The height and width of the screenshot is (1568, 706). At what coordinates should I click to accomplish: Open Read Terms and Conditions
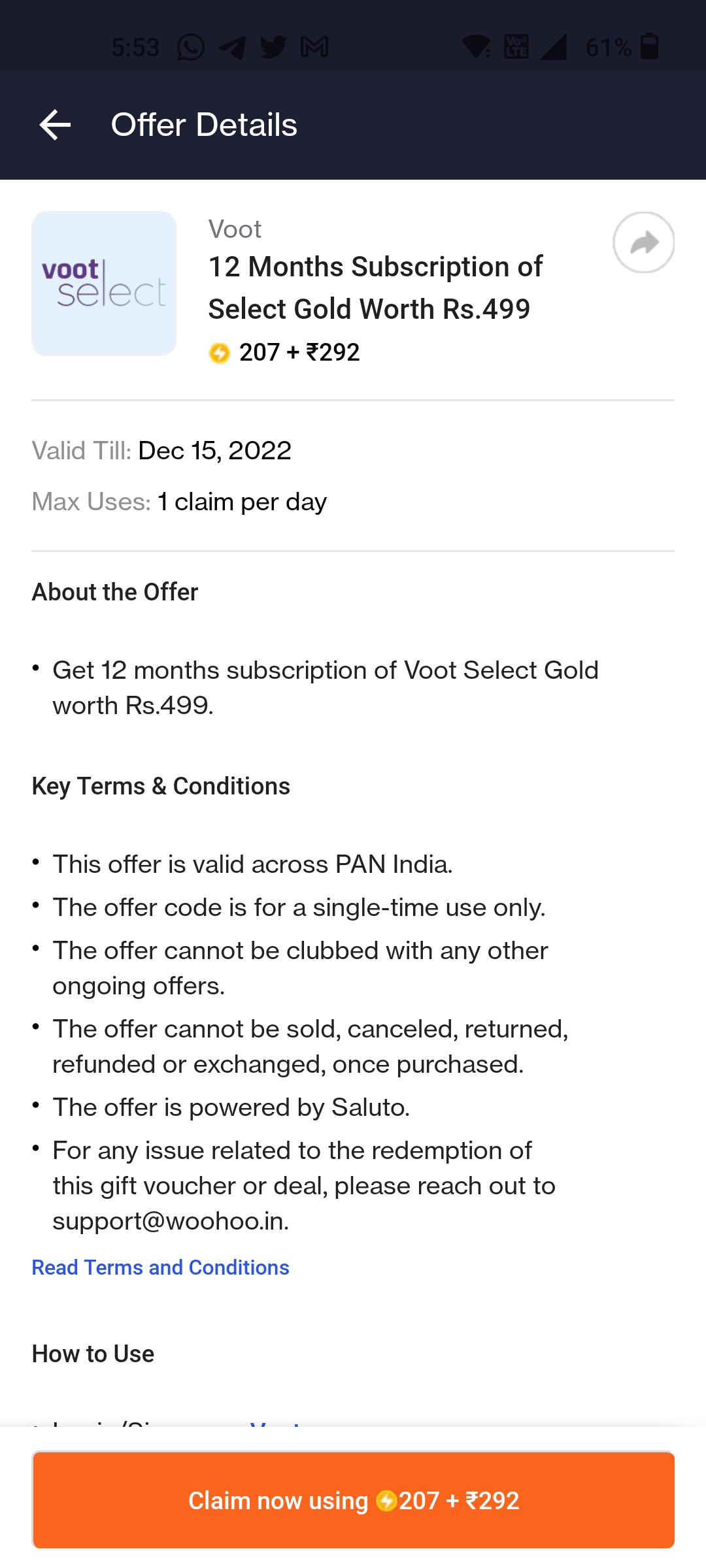(159, 1267)
